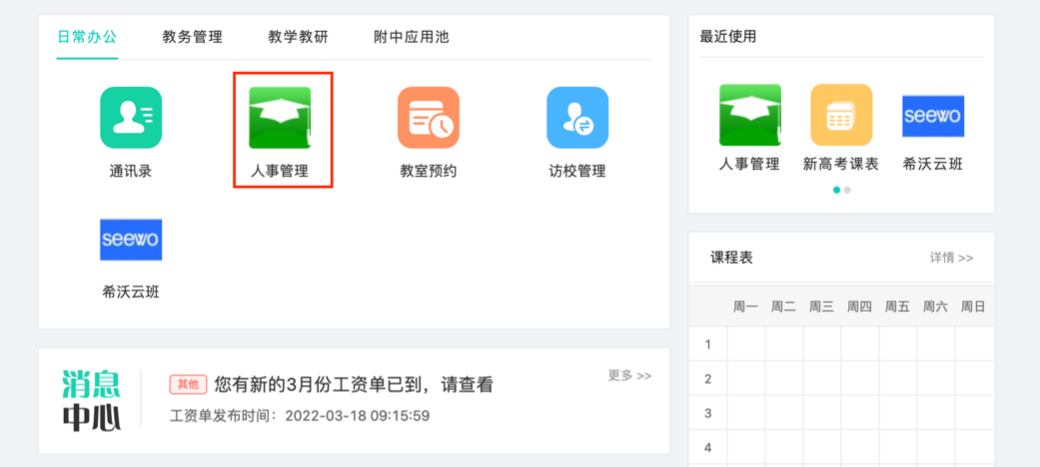Switch to the 教务管理 tab
1040x467 pixels.
tap(192, 37)
